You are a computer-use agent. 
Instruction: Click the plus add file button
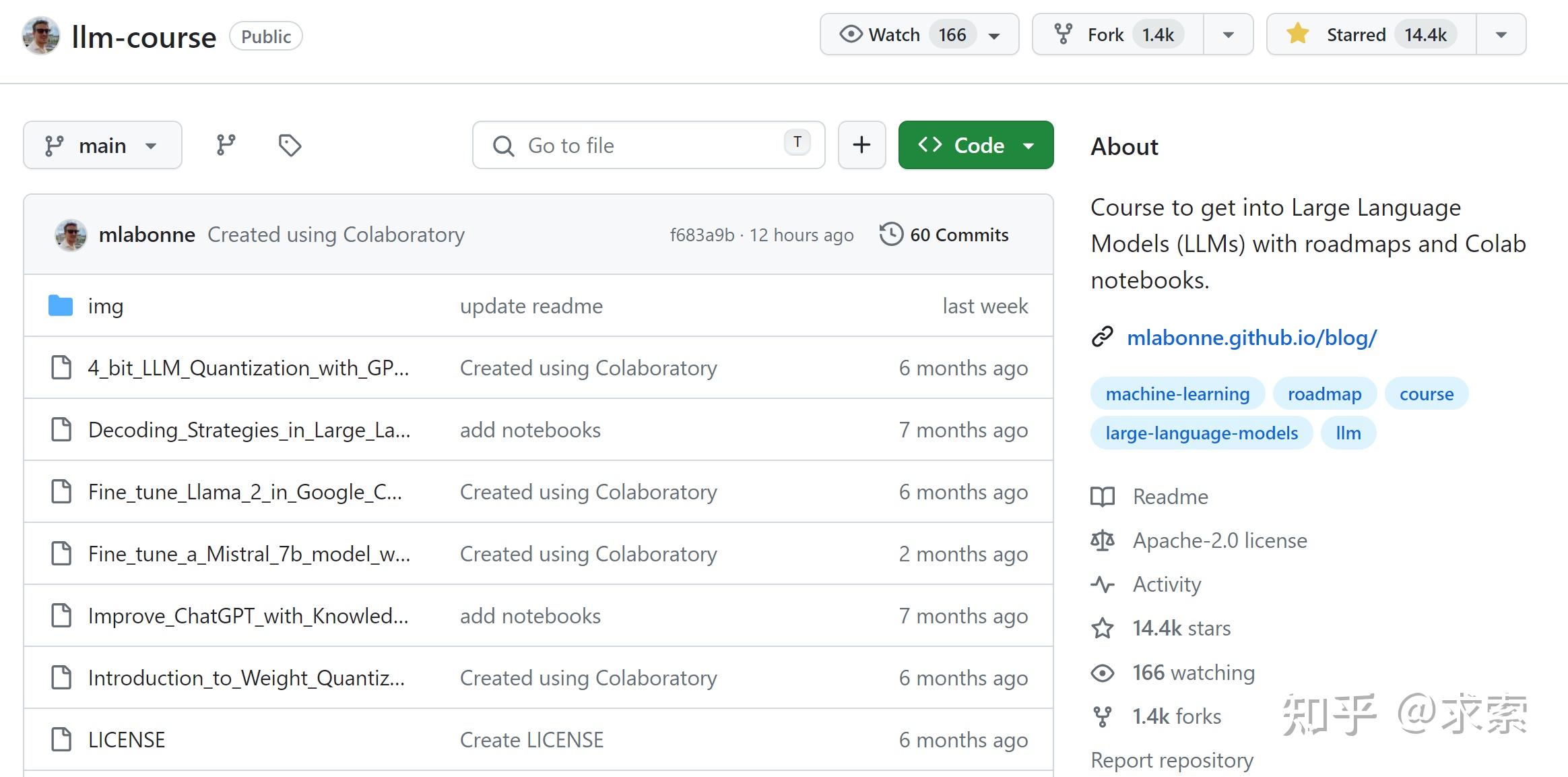861,145
